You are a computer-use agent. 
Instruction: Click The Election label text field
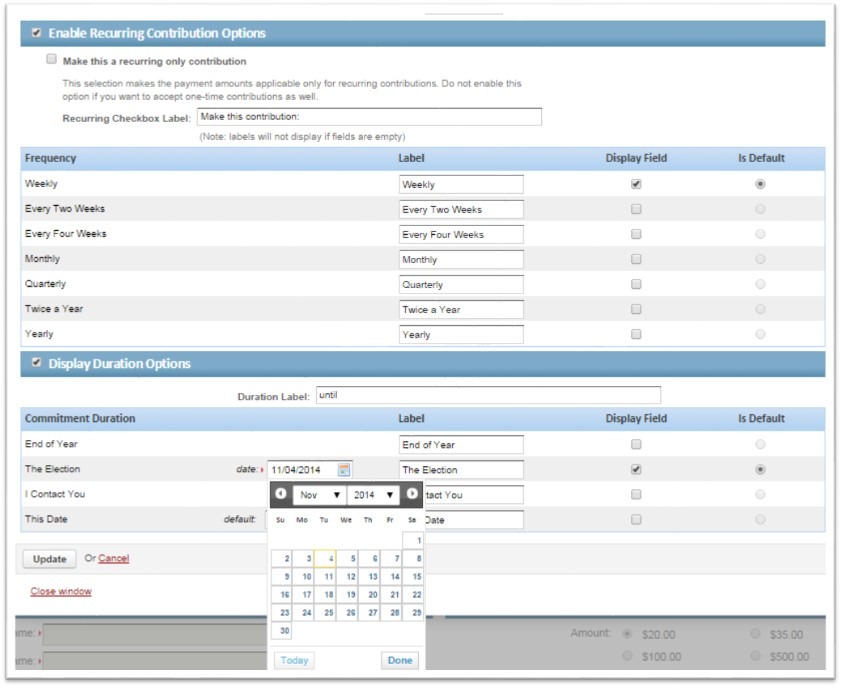coord(461,470)
